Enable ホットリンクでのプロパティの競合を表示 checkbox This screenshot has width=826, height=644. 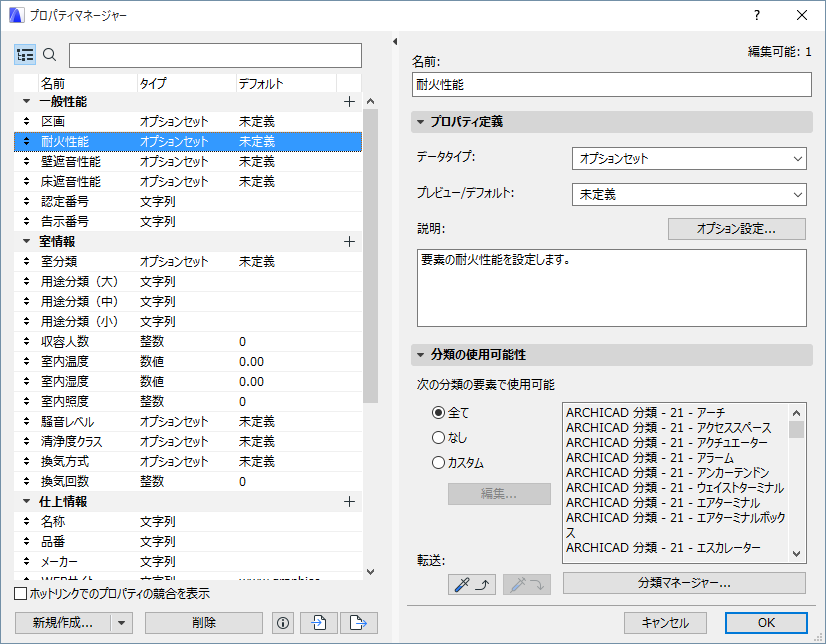(x=21, y=594)
